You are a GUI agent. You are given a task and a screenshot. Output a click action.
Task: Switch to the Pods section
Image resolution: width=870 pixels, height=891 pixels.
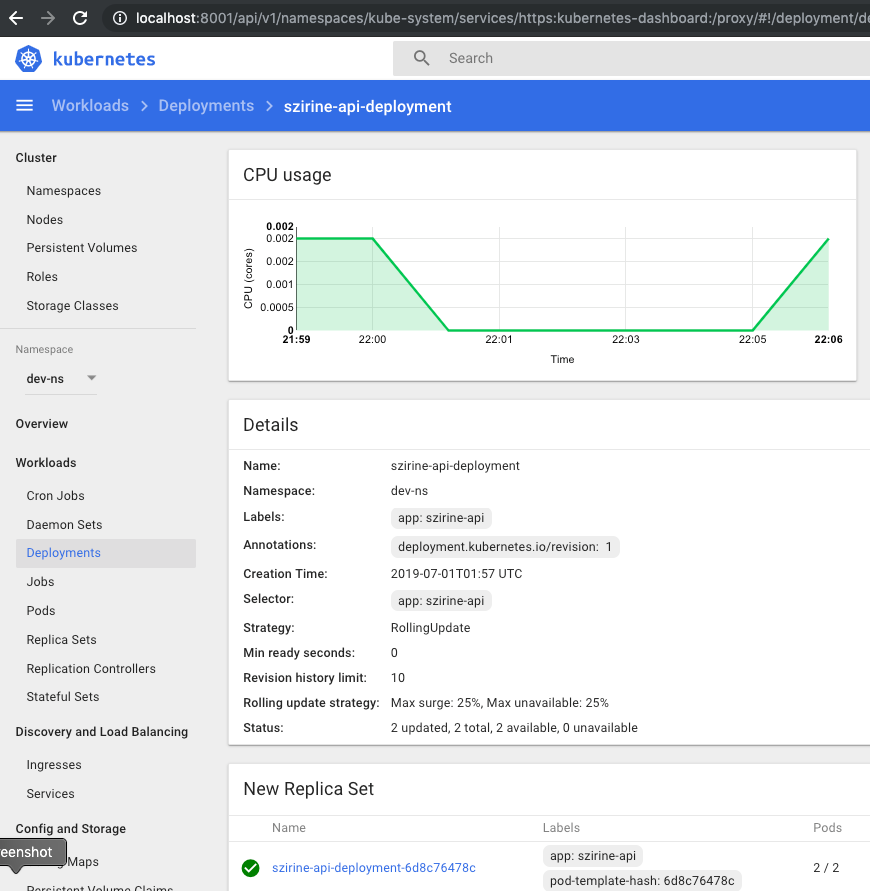[x=40, y=610]
